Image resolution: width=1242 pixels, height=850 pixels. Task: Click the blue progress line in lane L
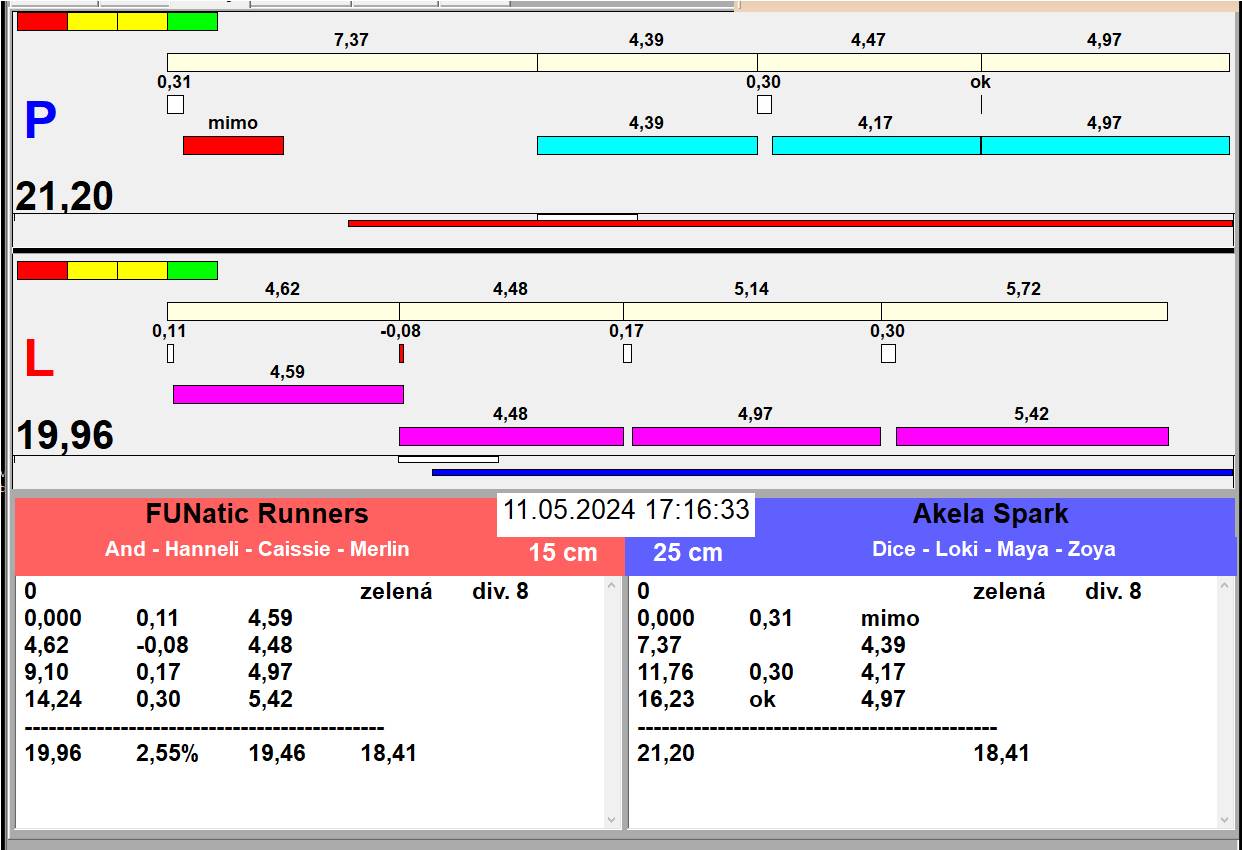click(x=832, y=472)
